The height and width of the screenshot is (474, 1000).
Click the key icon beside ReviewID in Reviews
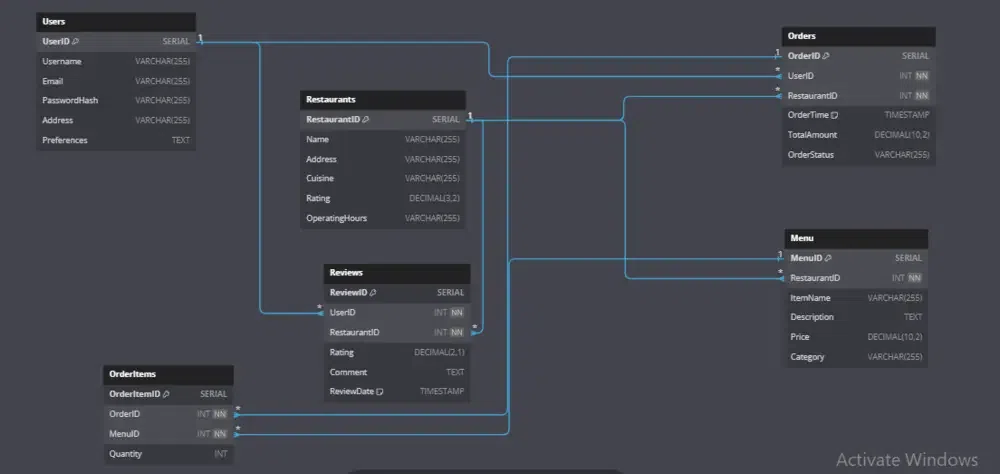click(373, 293)
